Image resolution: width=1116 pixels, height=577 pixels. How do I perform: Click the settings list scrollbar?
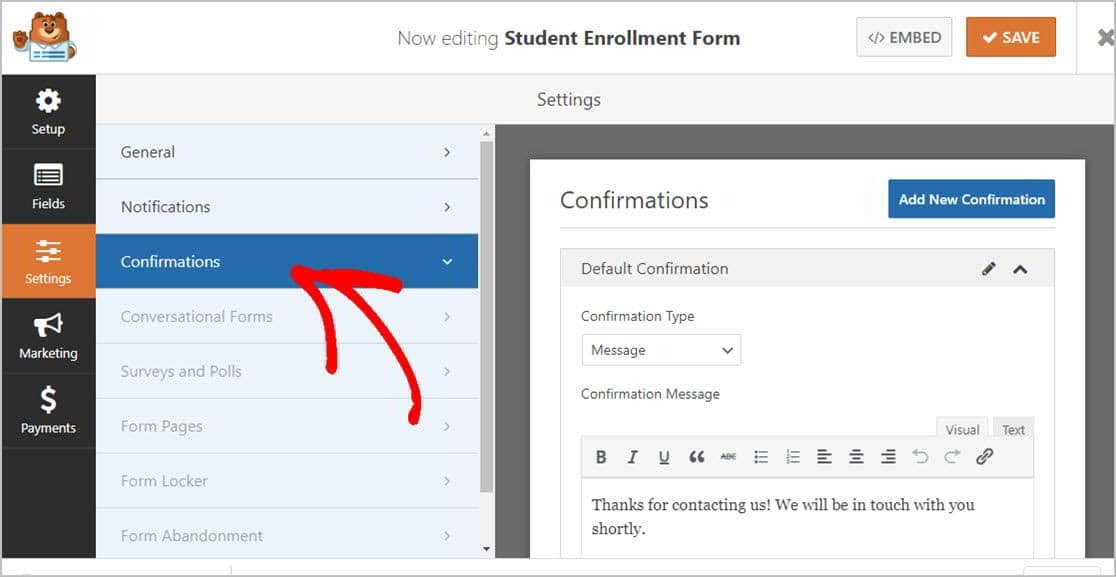pos(487,317)
